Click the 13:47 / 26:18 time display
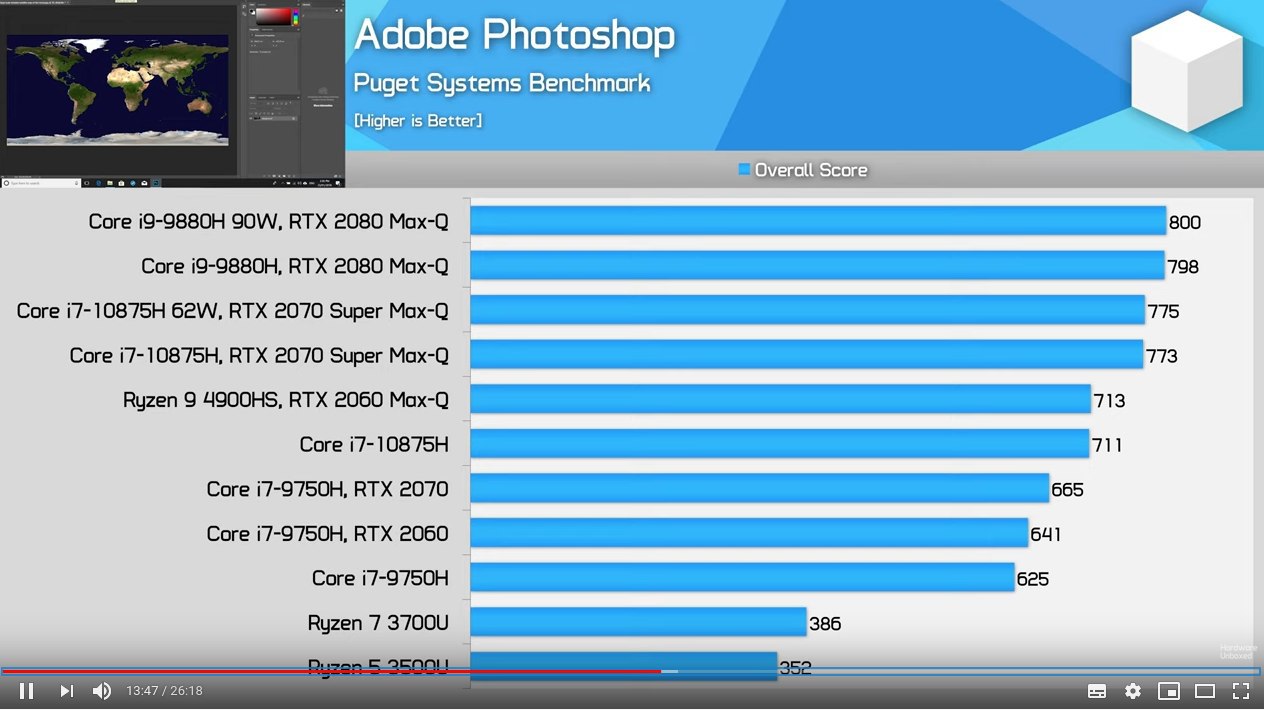This screenshot has width=1264, height=710. [x=164, y=691]
